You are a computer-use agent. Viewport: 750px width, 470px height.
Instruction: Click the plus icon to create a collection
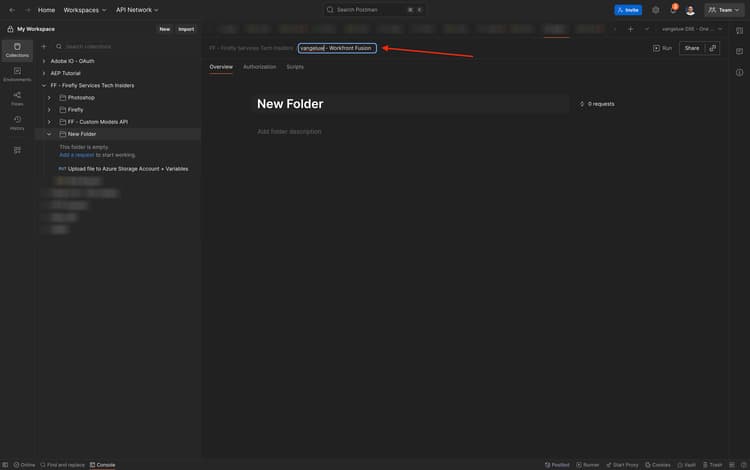click(44, 46)
